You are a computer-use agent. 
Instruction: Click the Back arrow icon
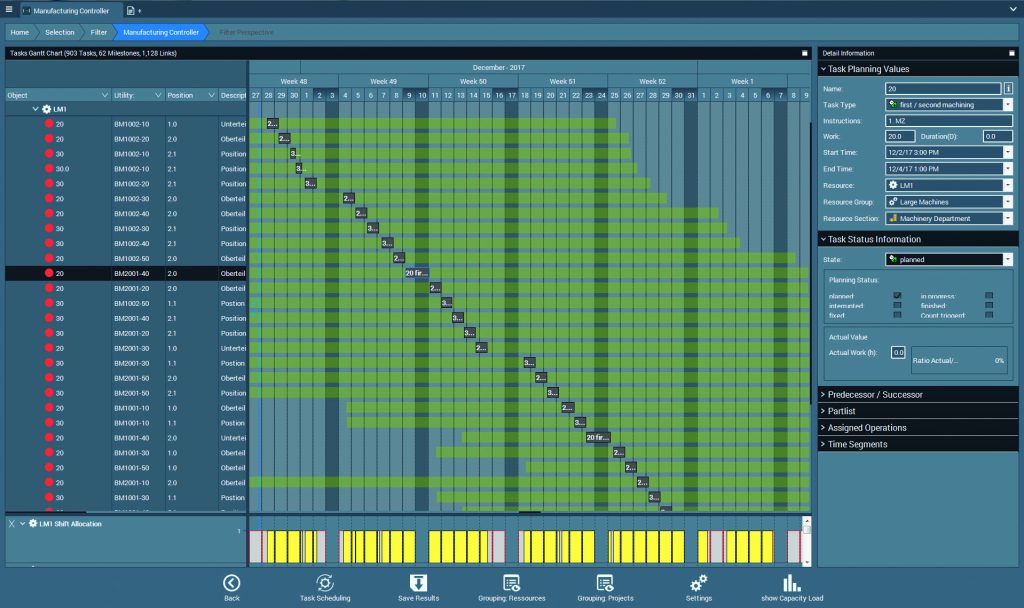231,583
